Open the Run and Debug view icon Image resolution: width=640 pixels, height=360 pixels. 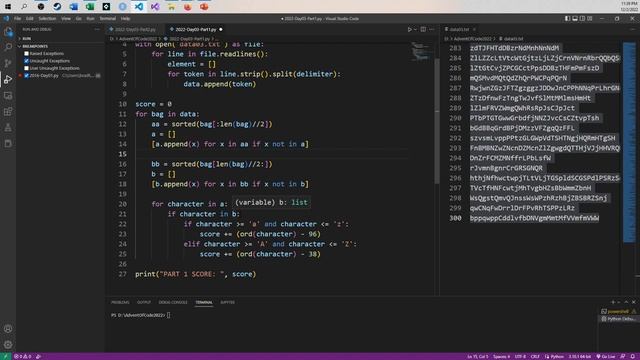8,79
